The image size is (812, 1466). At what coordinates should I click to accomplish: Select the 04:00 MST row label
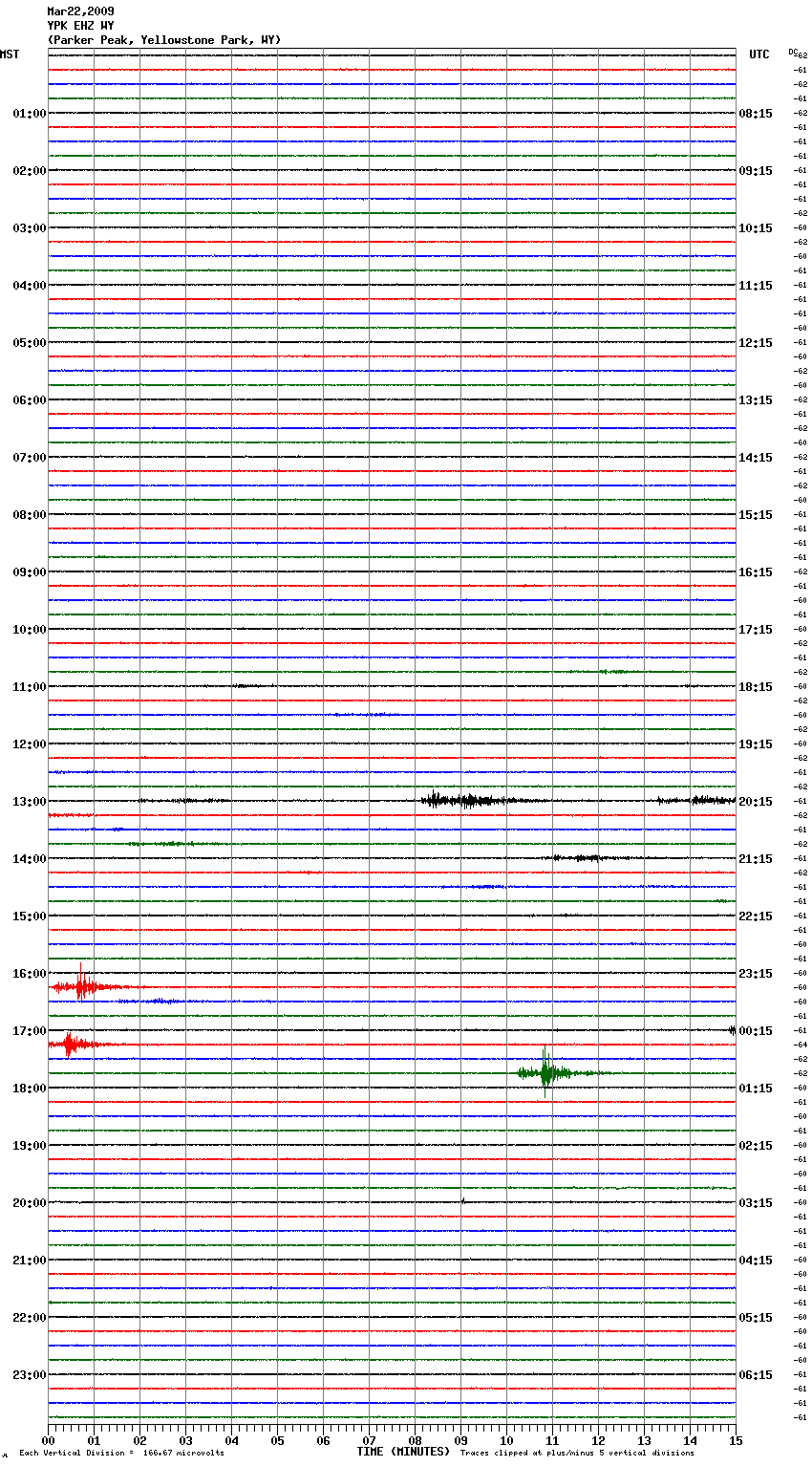(29, 286)
